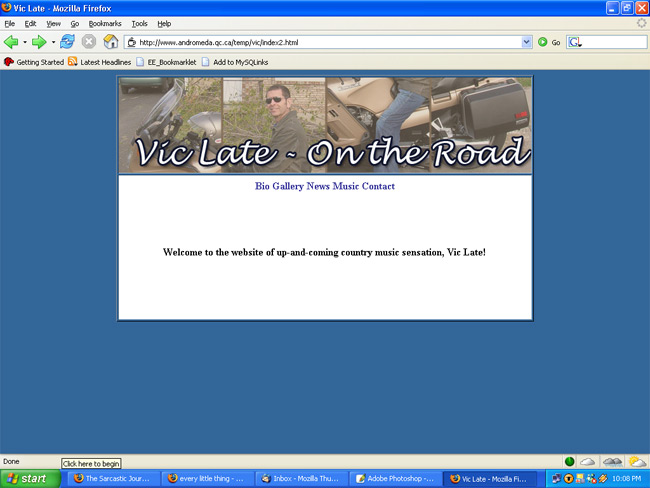Screen dimensions: 650x488
Task: Click the Forward arrow navigation button
Action: (x=39, y=42)
